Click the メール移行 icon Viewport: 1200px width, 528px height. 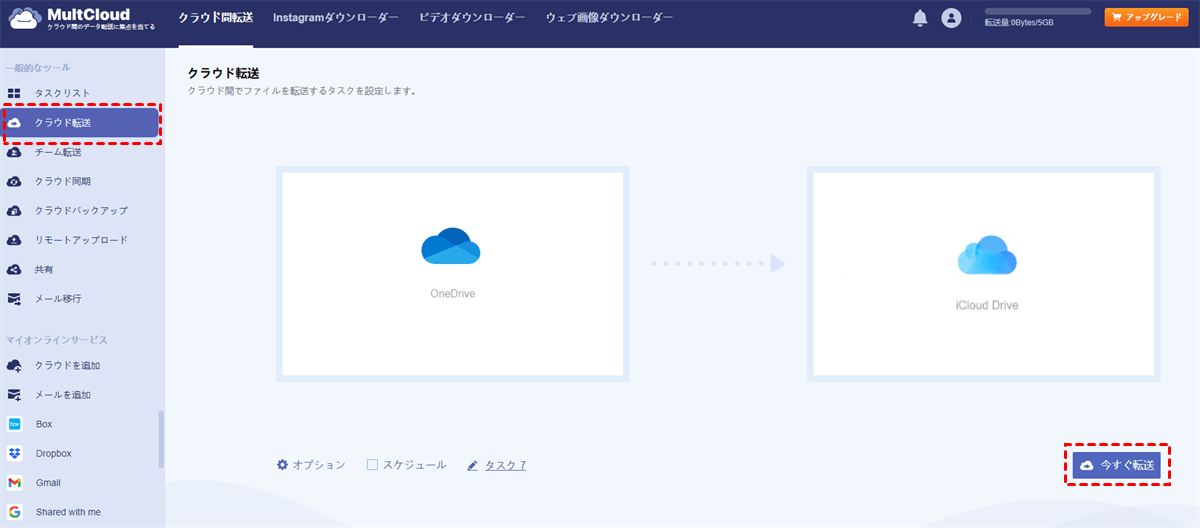15,299
